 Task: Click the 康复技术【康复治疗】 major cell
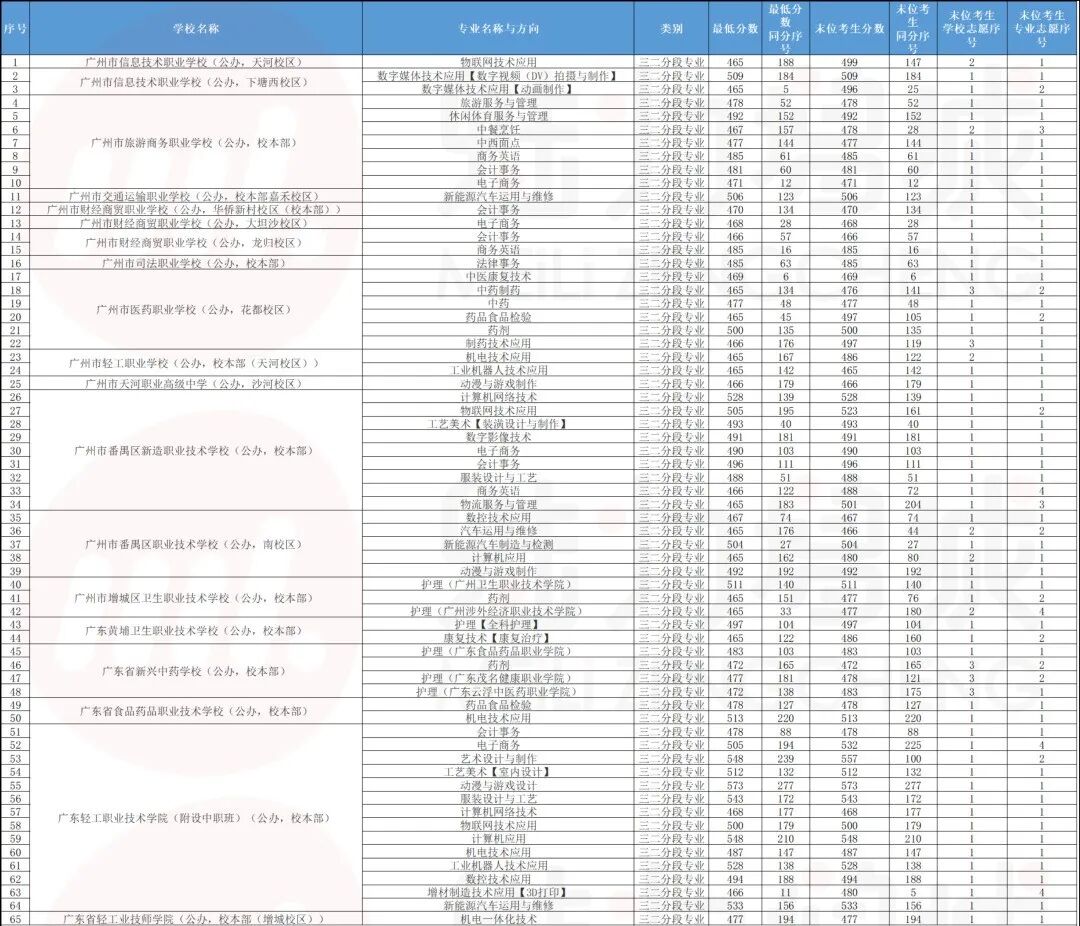coord(499,638)
